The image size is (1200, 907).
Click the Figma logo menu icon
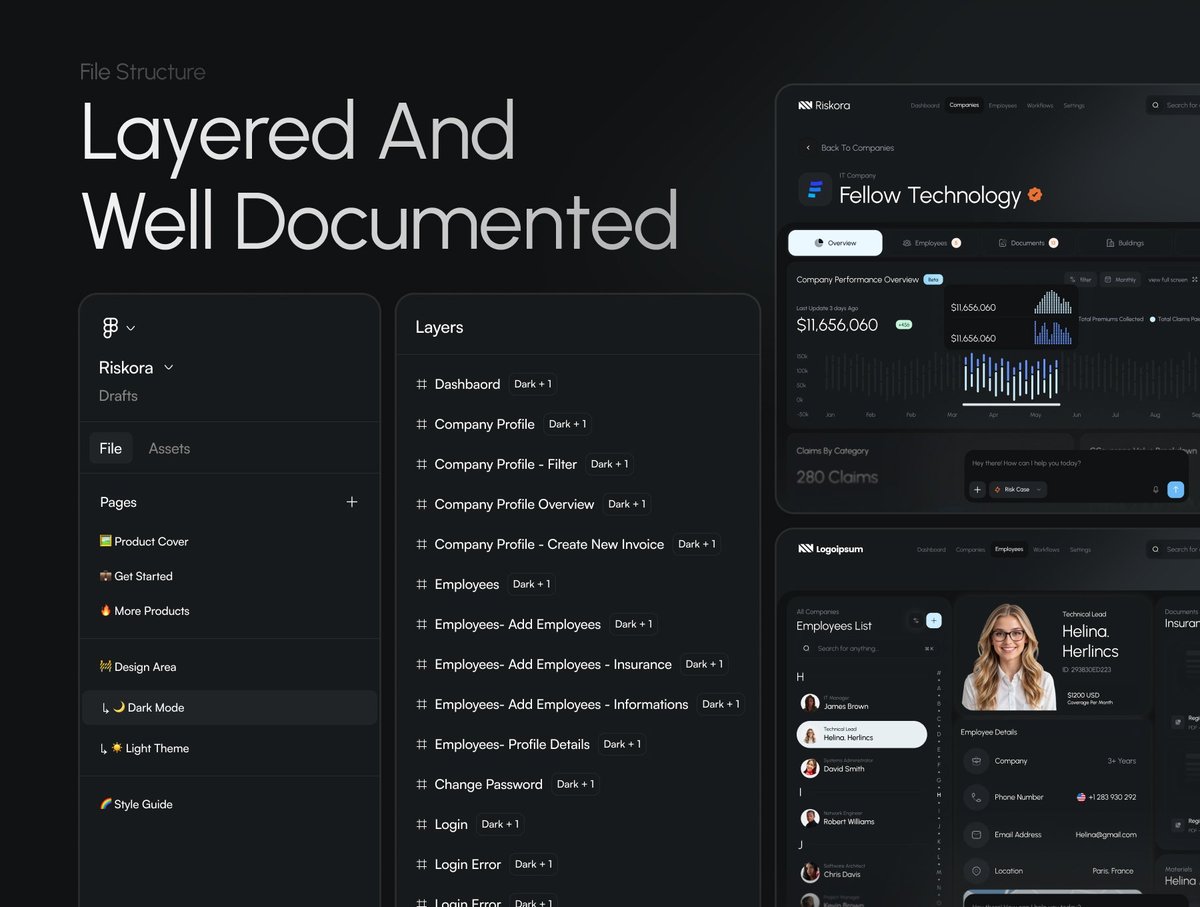(111, 327)
